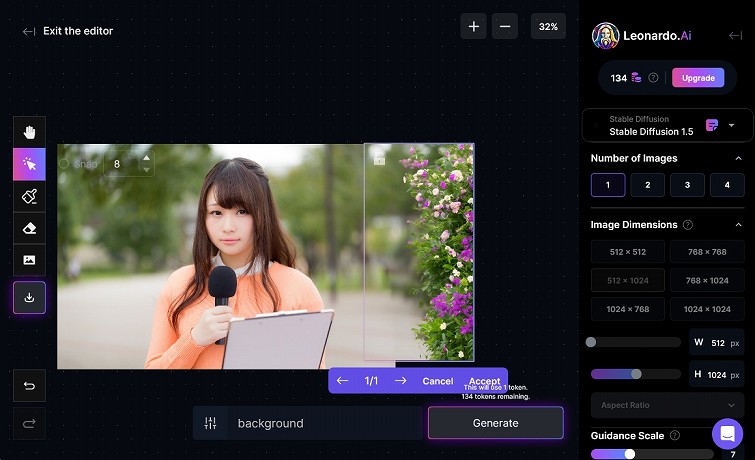
Task: Open the chat support bubble
Action: pyautogui.click(x=728, y=434)
